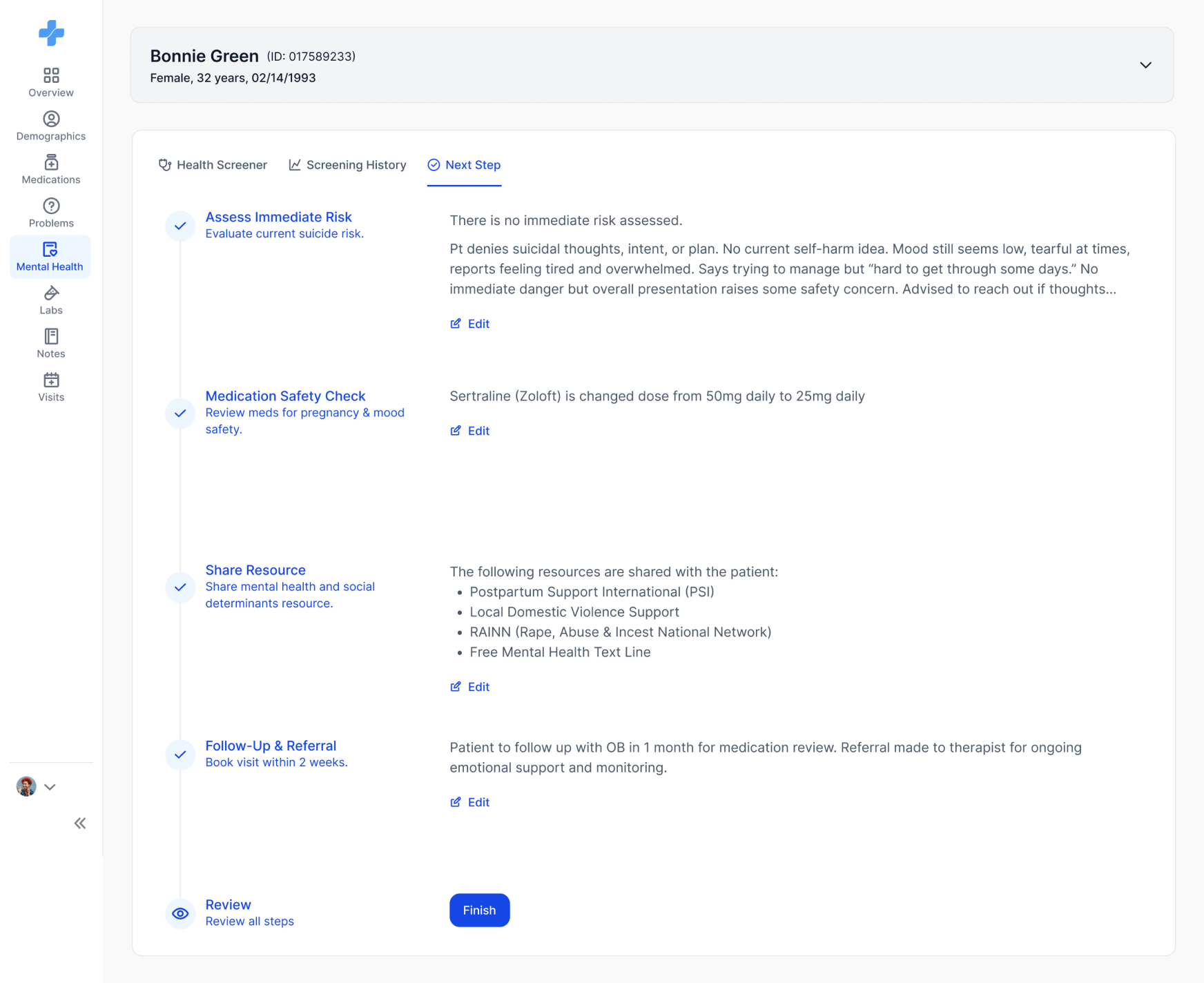Viewport: 1204px width, 983px height.
Task: Click 'Local Domestic Violence Support' item
Action: (574, 612)
